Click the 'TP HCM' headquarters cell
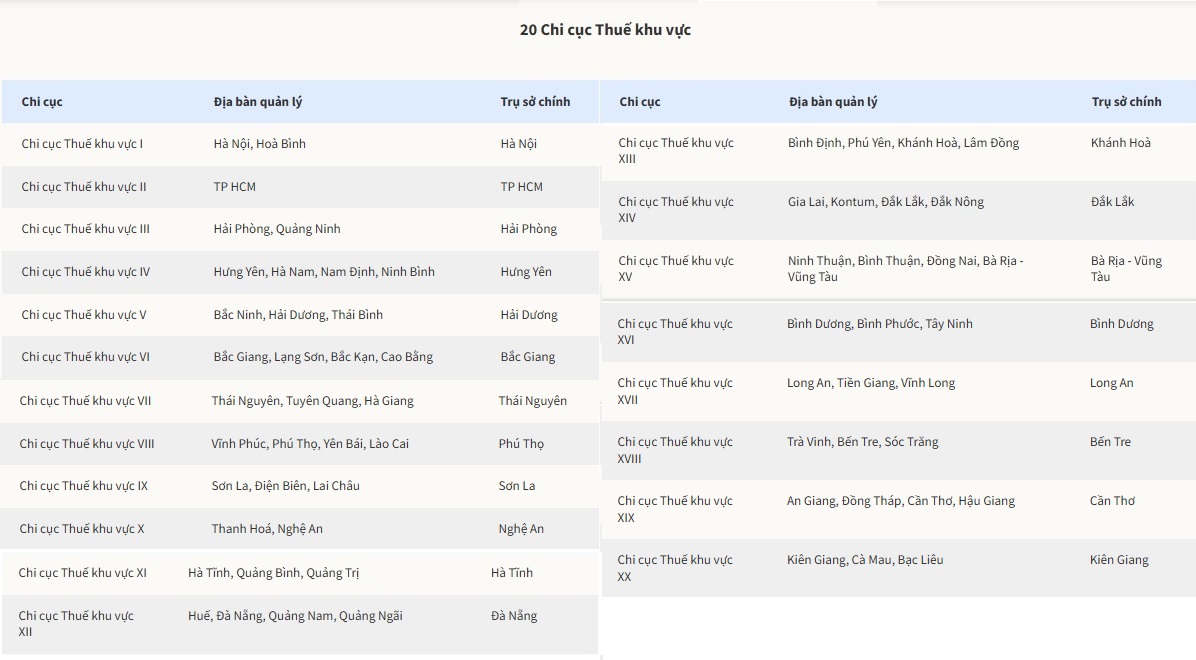Screen dimensions: 1196x660 pyautogui.click(x=522, y=187)
